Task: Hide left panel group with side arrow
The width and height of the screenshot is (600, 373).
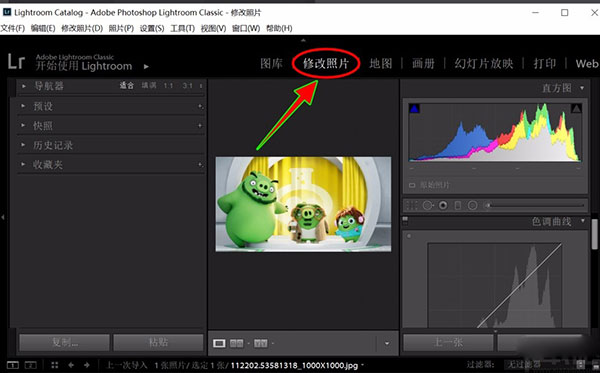Action: [x=3, y=217]
